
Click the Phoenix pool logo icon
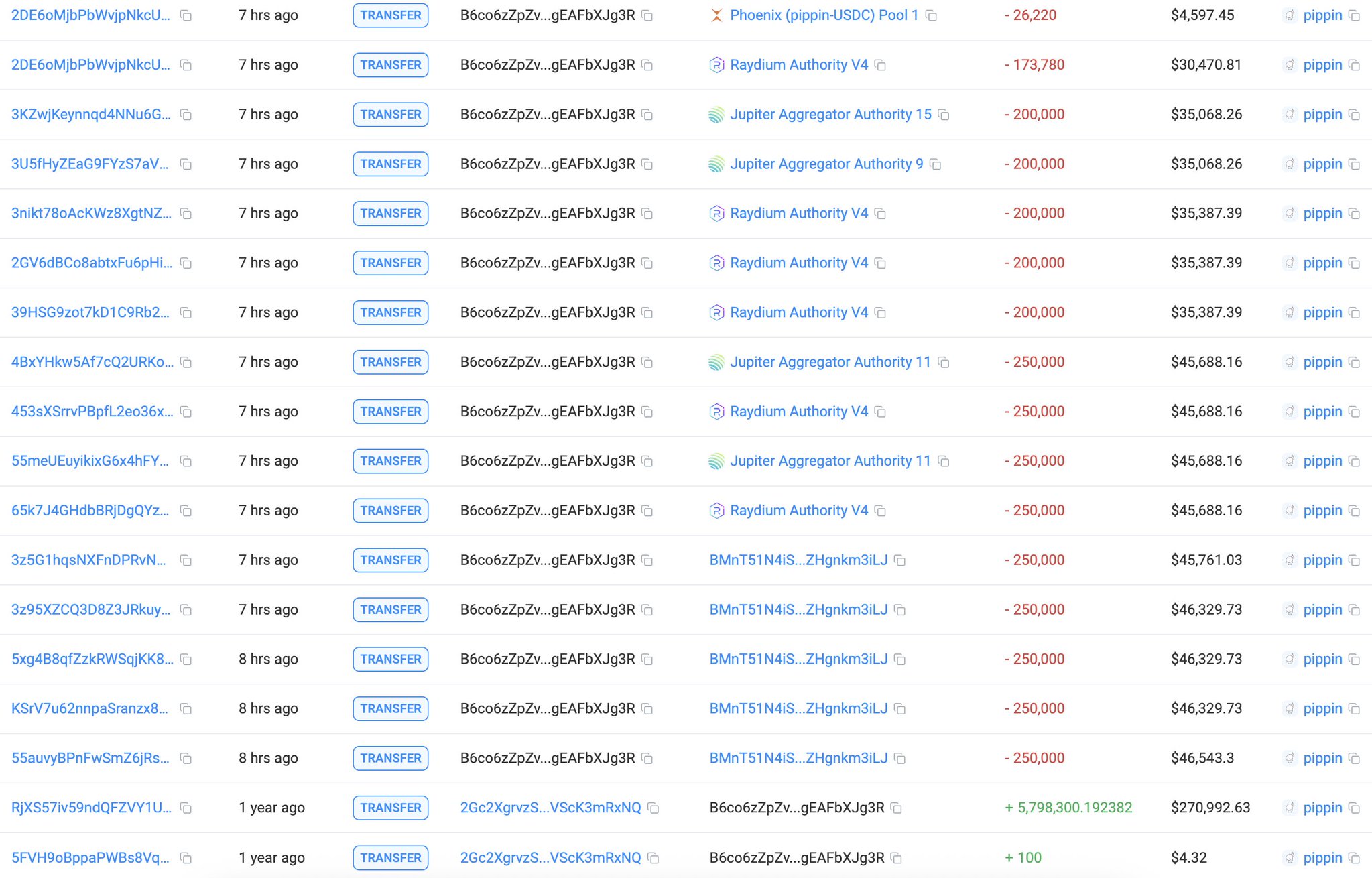[x=716, y=15]
